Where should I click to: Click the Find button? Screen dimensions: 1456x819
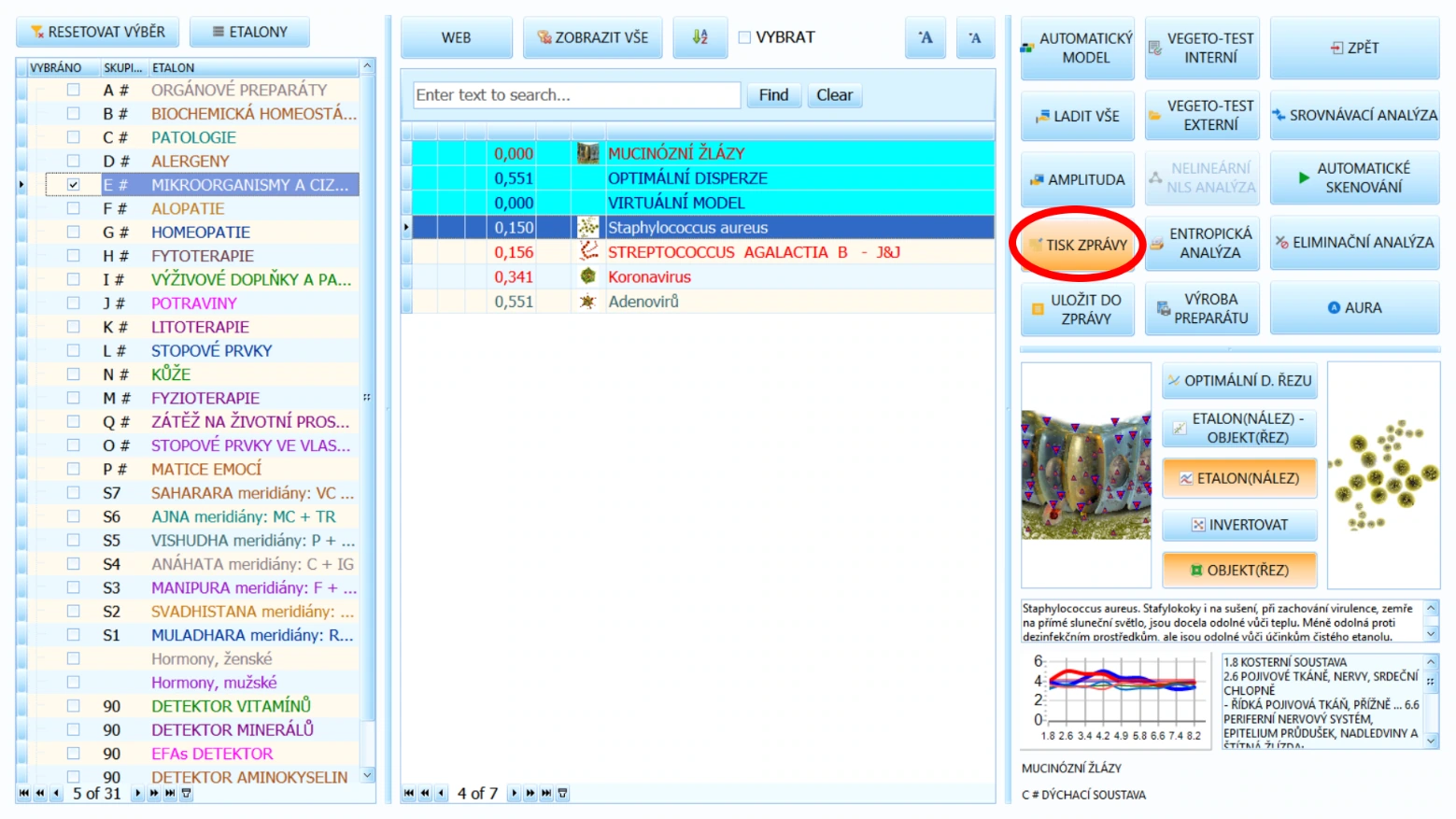[773, 95]
